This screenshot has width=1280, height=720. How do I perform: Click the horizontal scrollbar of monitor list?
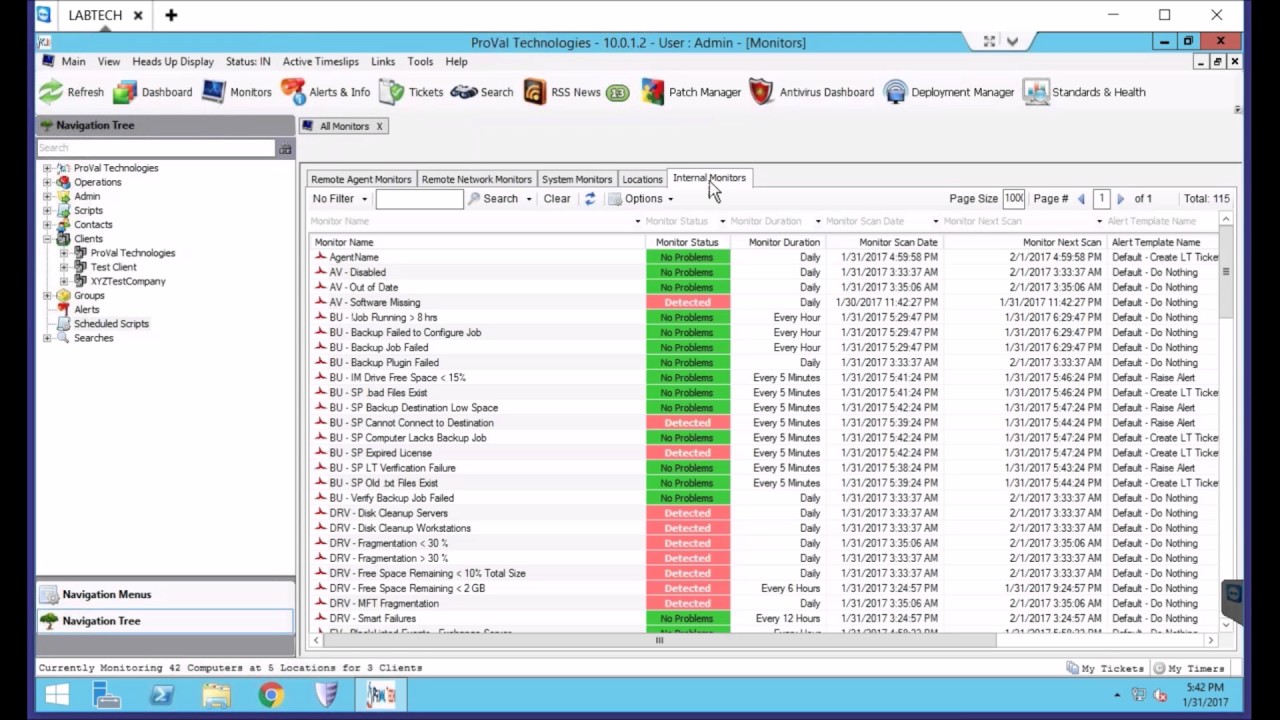click(x=658, y=641)
